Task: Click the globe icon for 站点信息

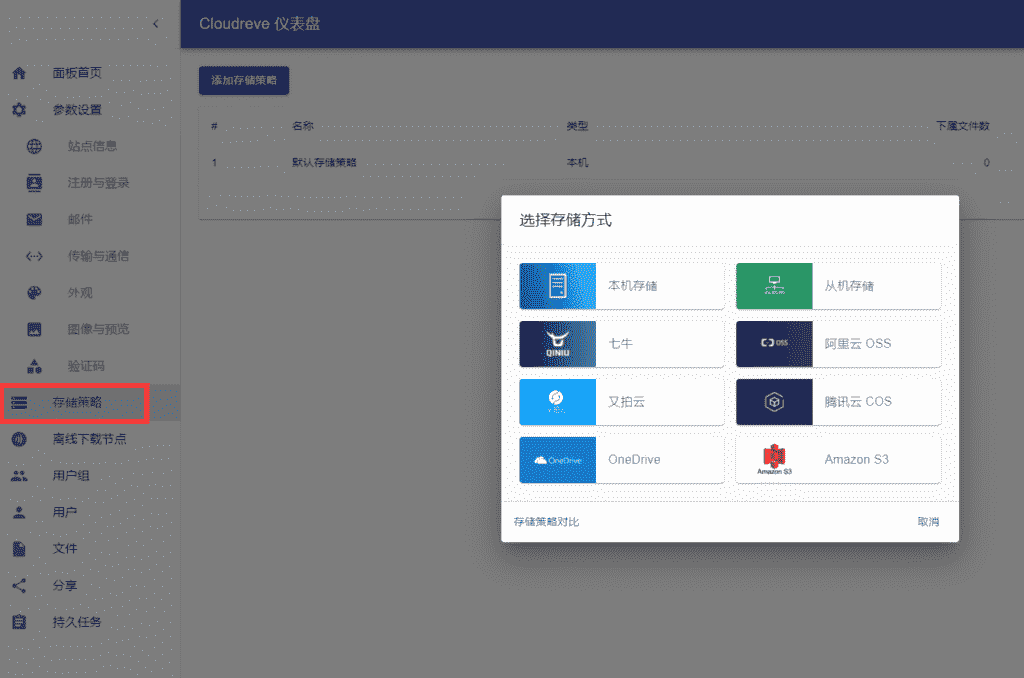Action: coord(34,146)
